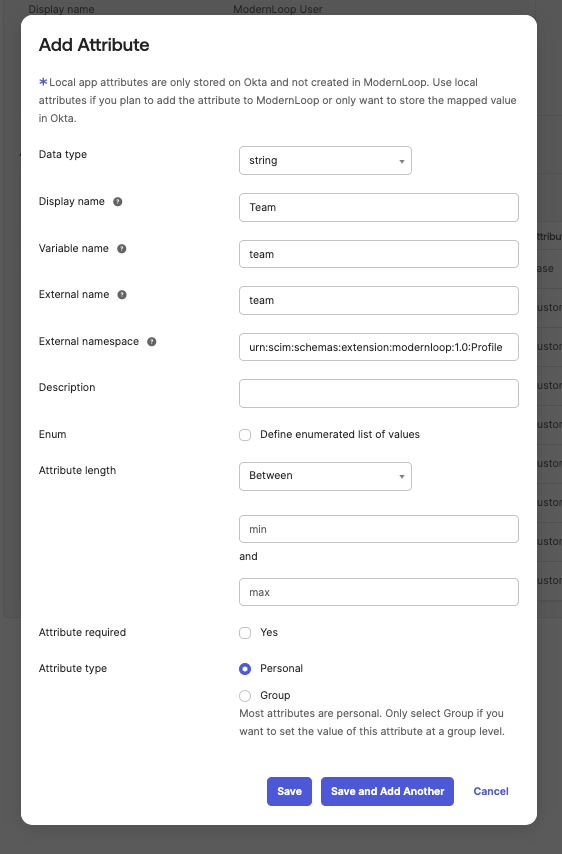
Task: Click the Save button
Action: (x=289, y=791)
